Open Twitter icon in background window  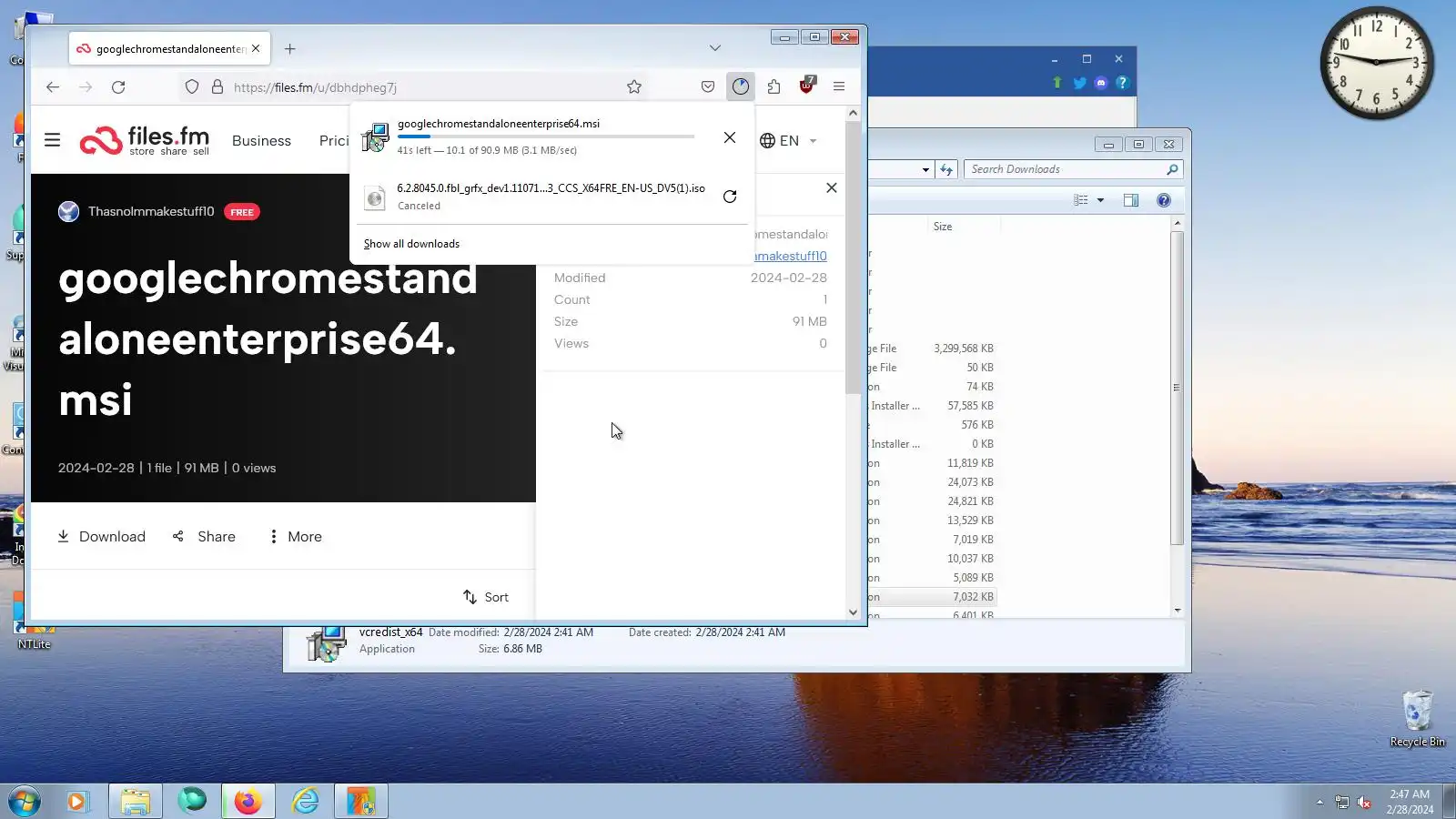tap(1079, 83)
